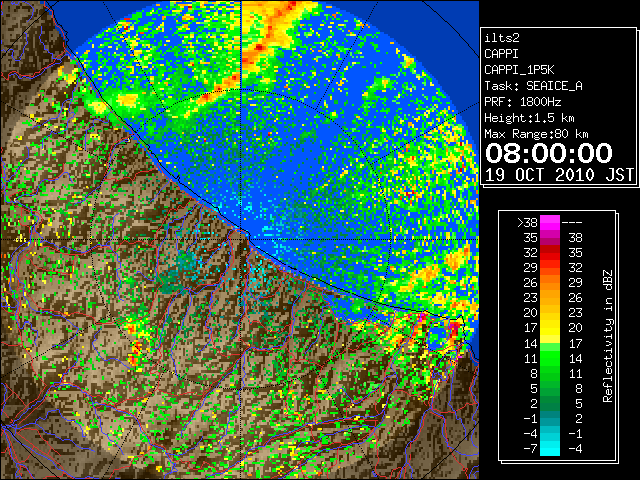
Task: Select the teal -1 to 2 color swatch
Action: [x=550, y=418]
